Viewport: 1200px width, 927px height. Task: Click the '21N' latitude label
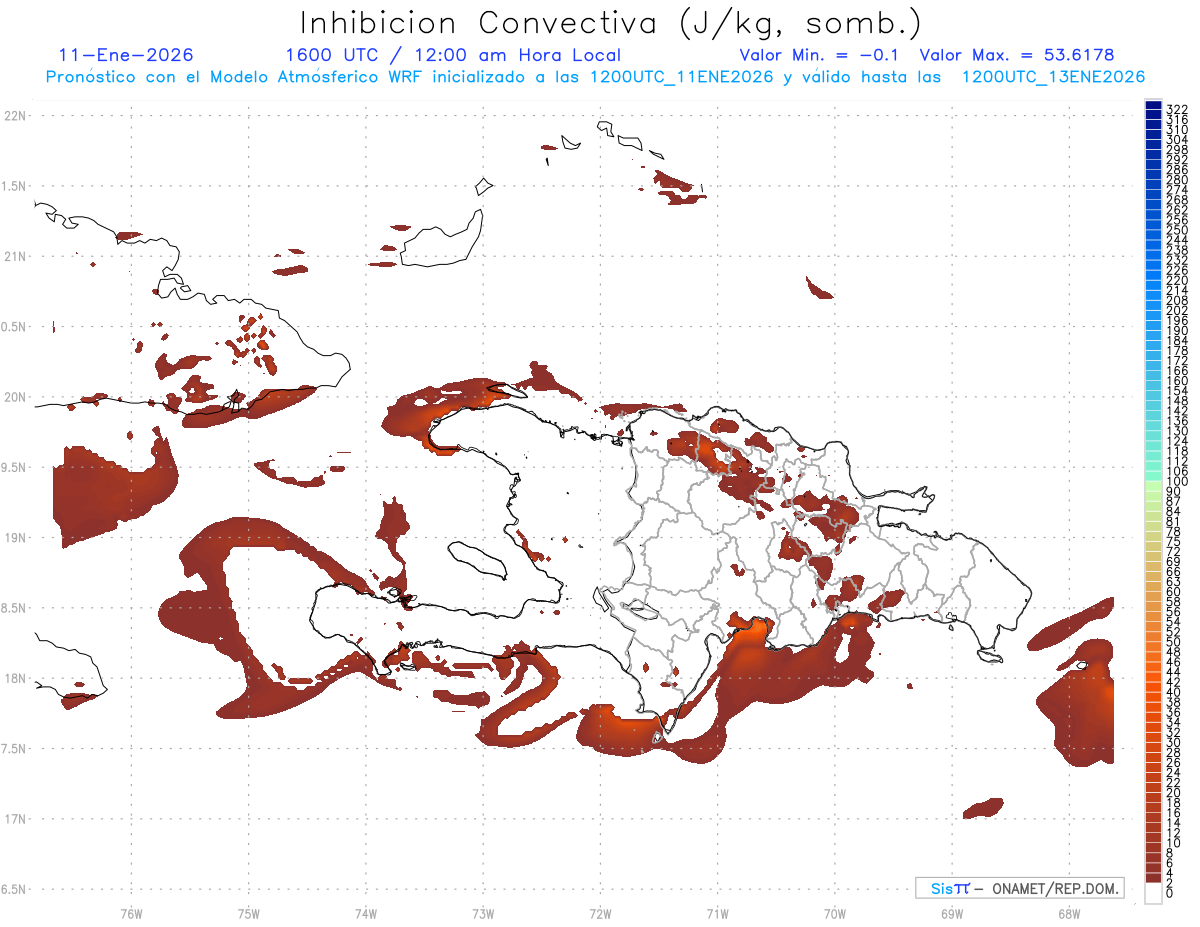(15, 257)
